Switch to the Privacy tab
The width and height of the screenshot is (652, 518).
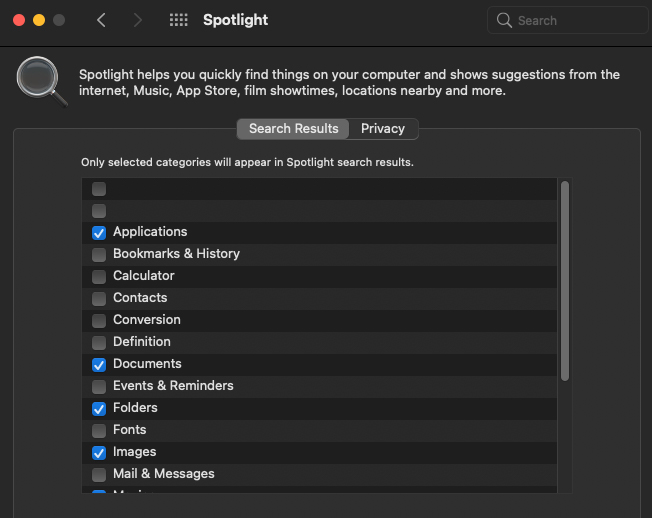(x=383, y=129)
